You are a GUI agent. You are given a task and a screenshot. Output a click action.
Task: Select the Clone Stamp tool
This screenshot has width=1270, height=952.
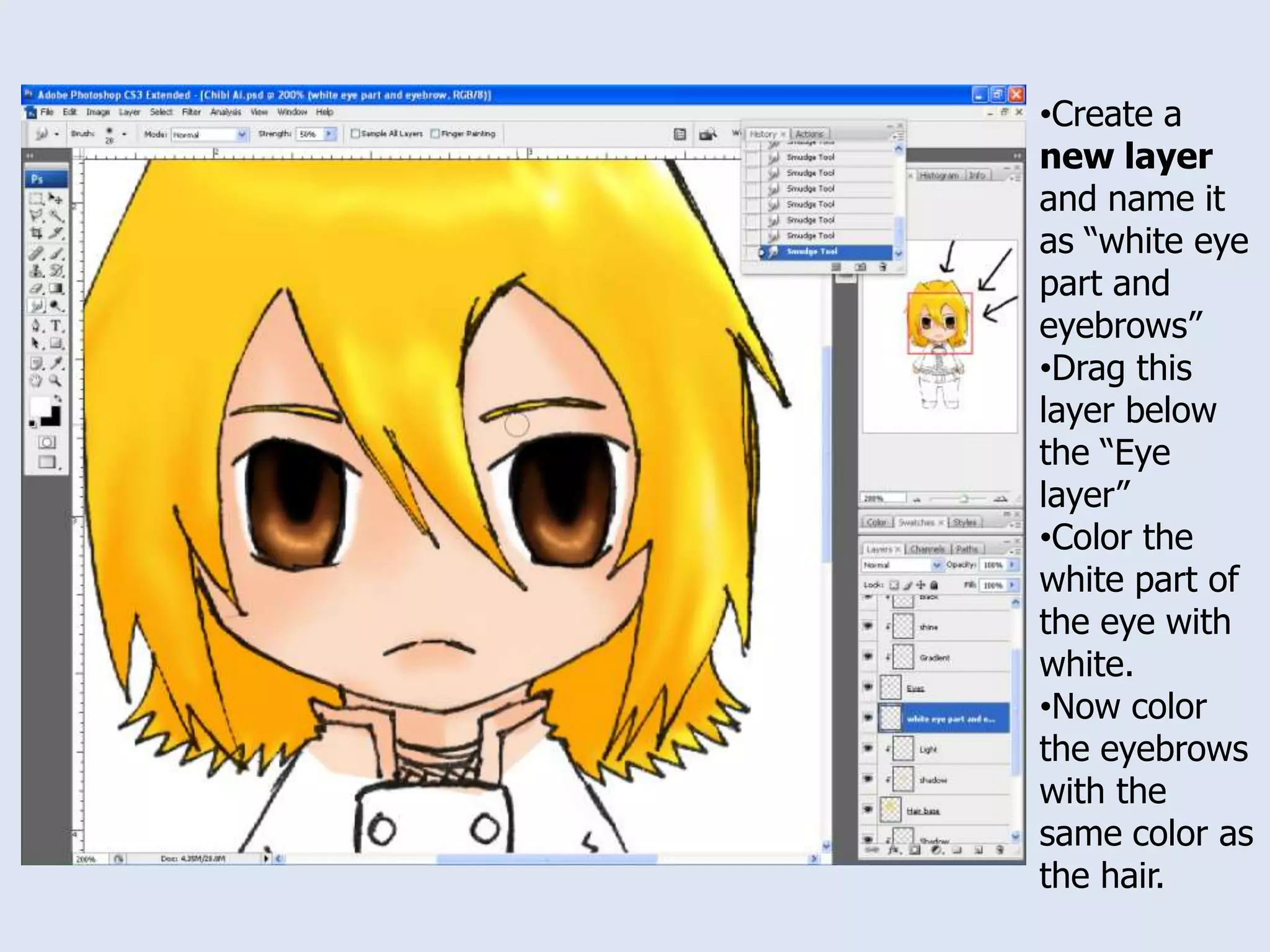pyautogui.click(x=37, y=271)
